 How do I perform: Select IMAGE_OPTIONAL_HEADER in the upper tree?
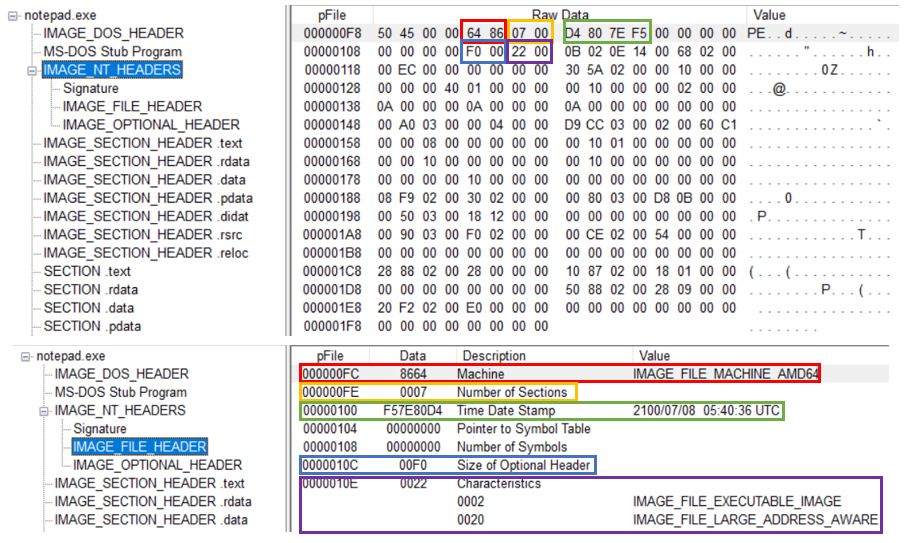pos(151,125)
